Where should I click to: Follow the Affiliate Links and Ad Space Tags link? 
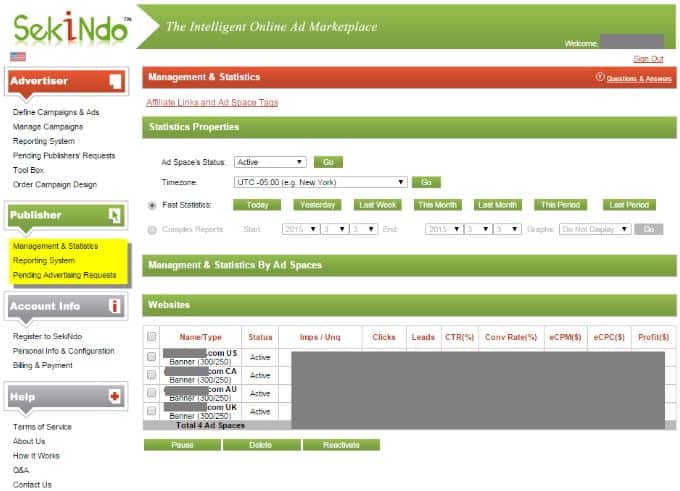[x=212, y=102]
